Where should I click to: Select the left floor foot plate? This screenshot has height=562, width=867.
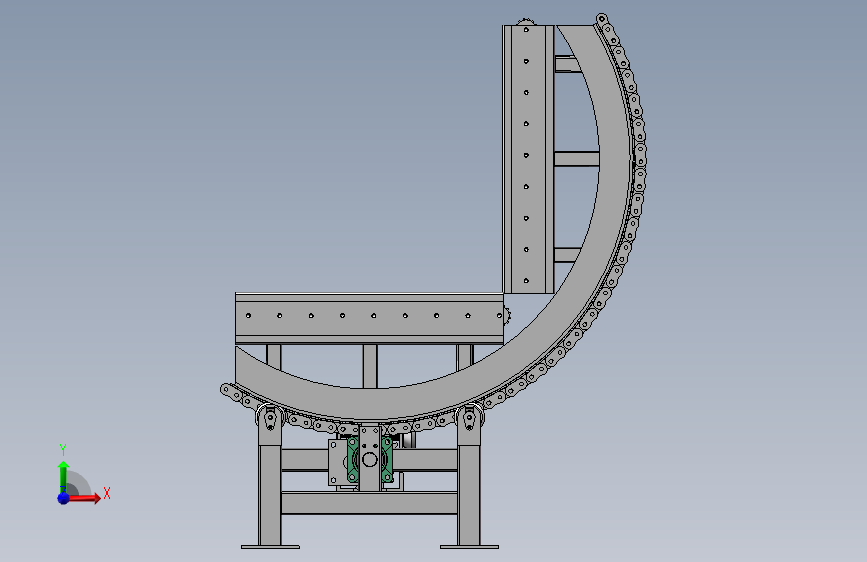pyautogui.click(x=270, y=547)
